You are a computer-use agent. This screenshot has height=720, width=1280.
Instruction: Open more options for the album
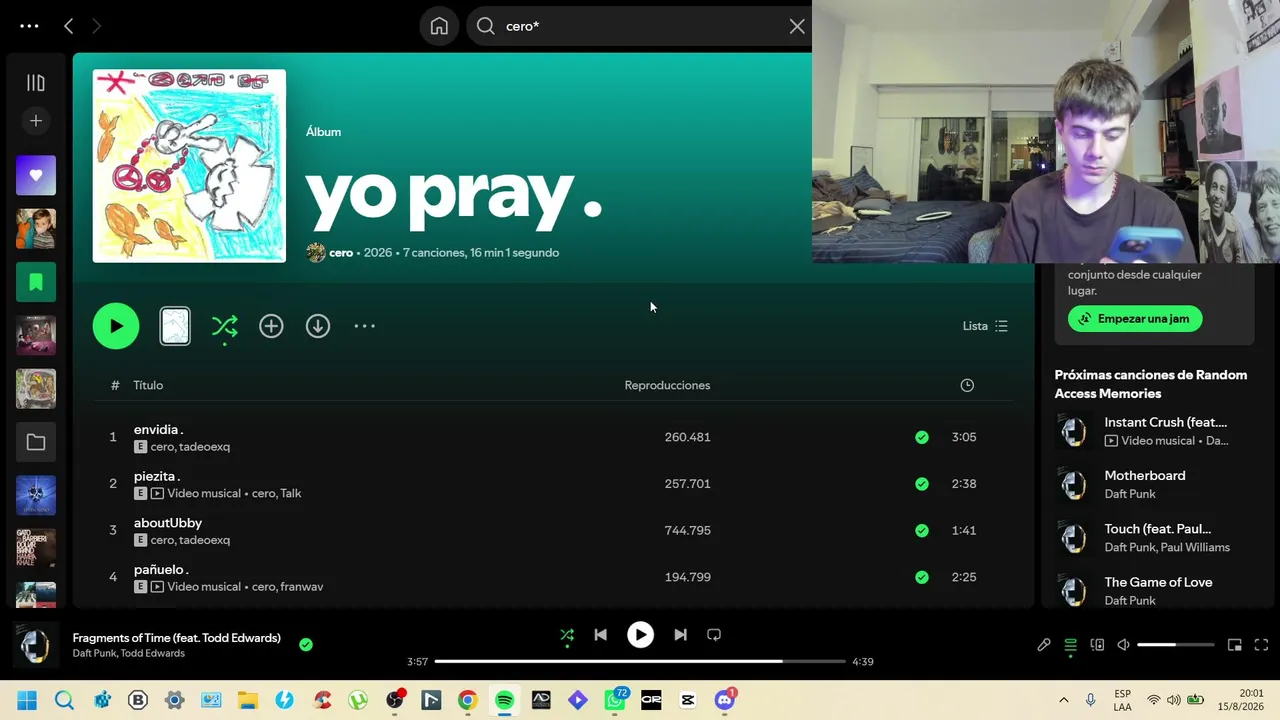click(x=364, y=326)
